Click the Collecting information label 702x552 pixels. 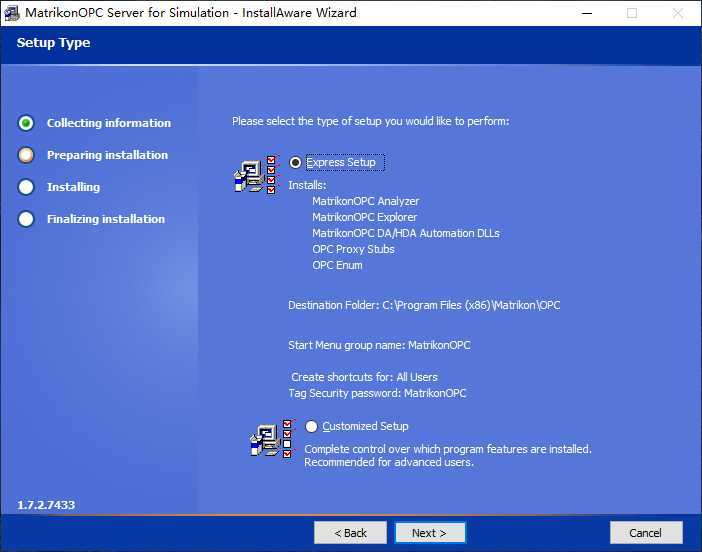coord(109,123)
